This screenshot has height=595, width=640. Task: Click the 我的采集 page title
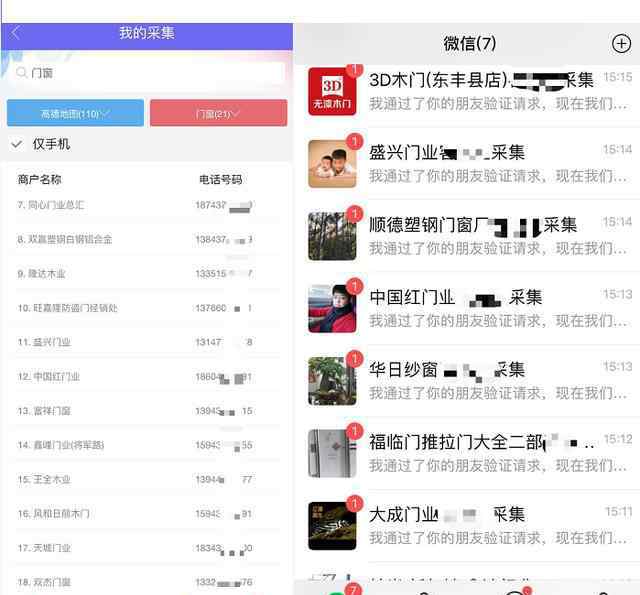(x=147, y=33)
